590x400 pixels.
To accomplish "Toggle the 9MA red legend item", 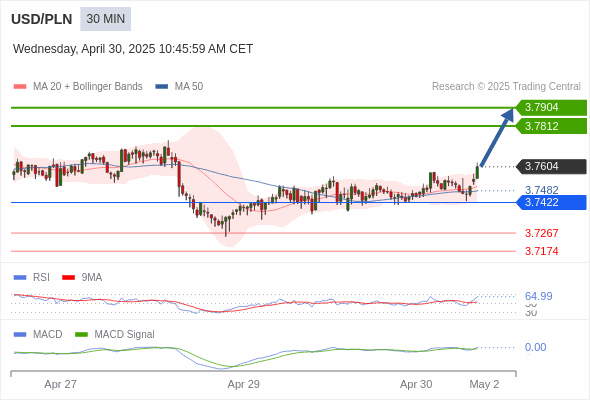I will coord(82,277).
